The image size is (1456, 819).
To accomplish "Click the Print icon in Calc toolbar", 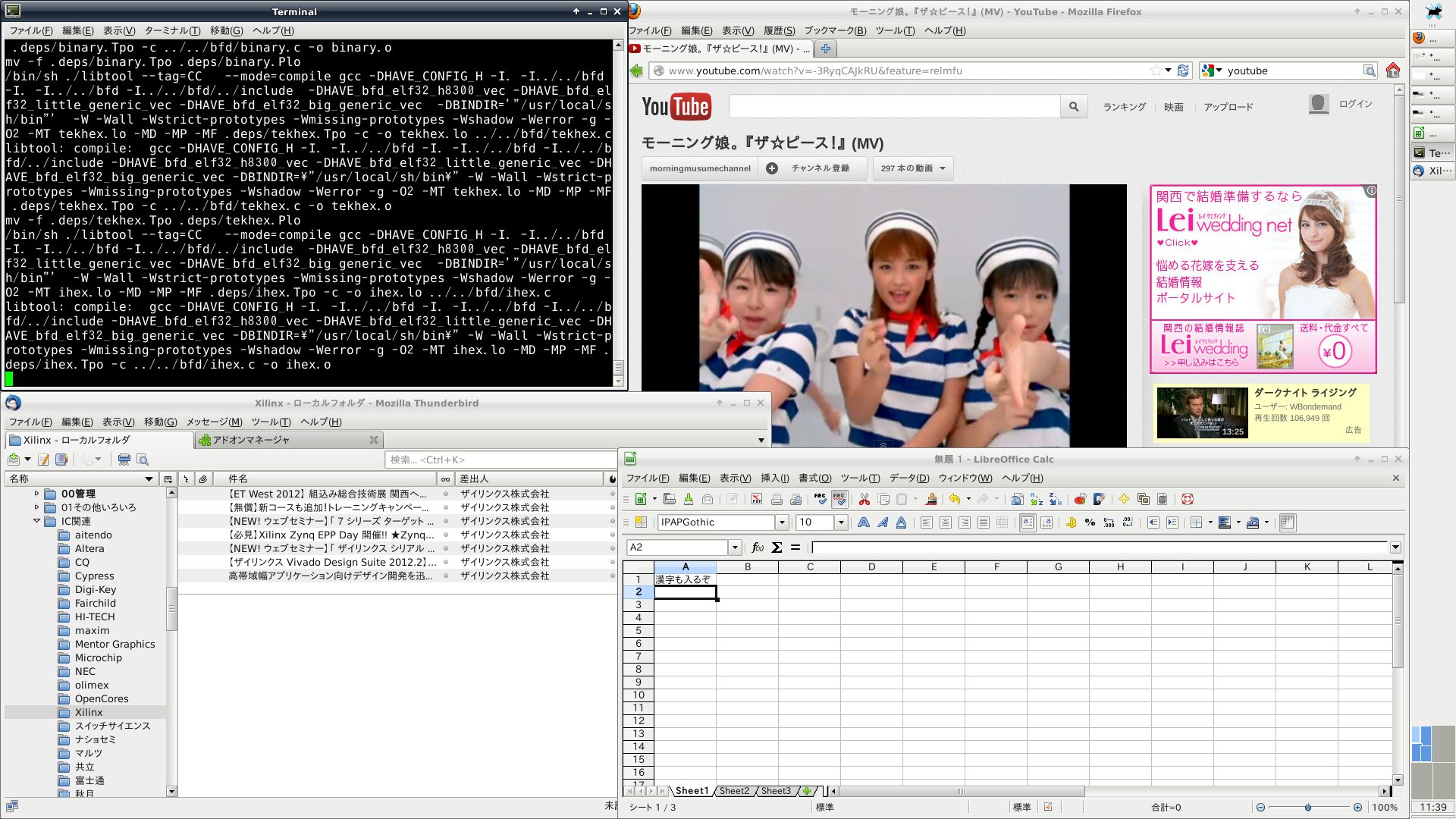I will click(x=777, y=499).
